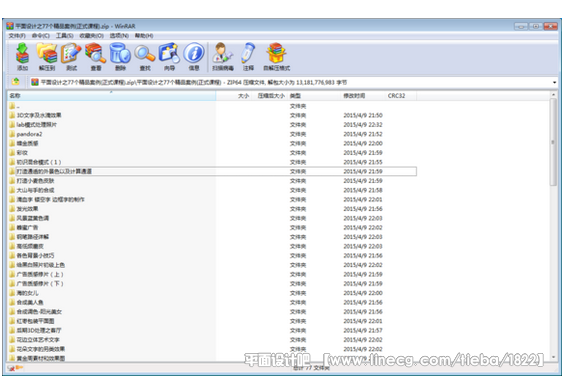Open the 注释 (Comment) pencil icon
Image resolution: width=578 pixels, height=377 pixels.
(248, 56)
